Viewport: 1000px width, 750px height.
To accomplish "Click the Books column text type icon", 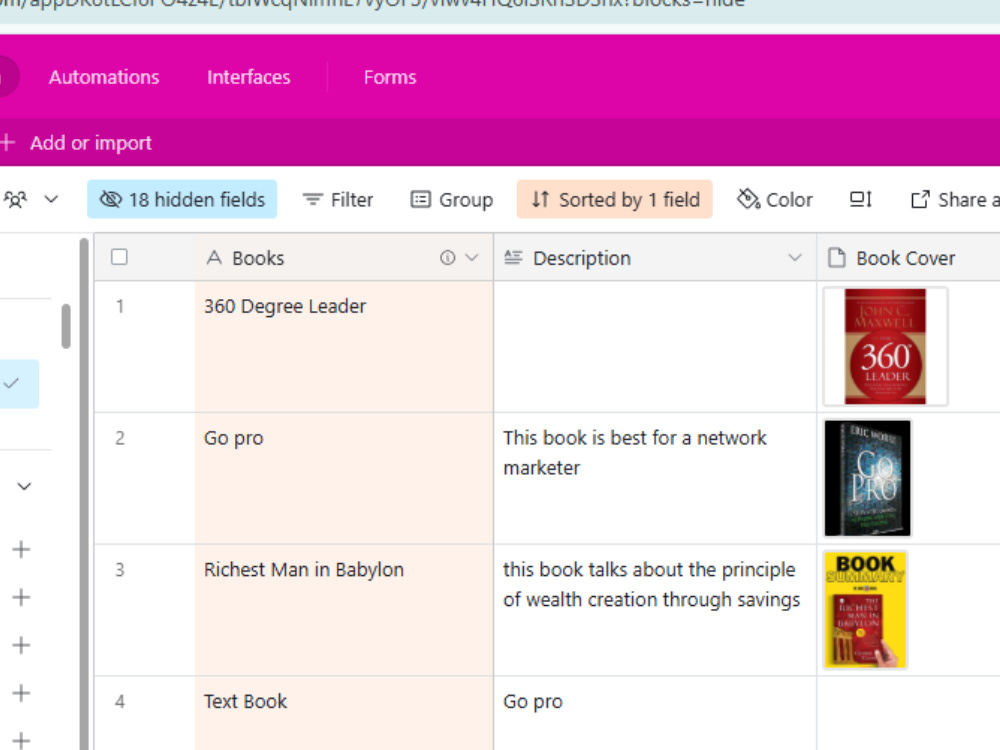I will click(214, 258).
